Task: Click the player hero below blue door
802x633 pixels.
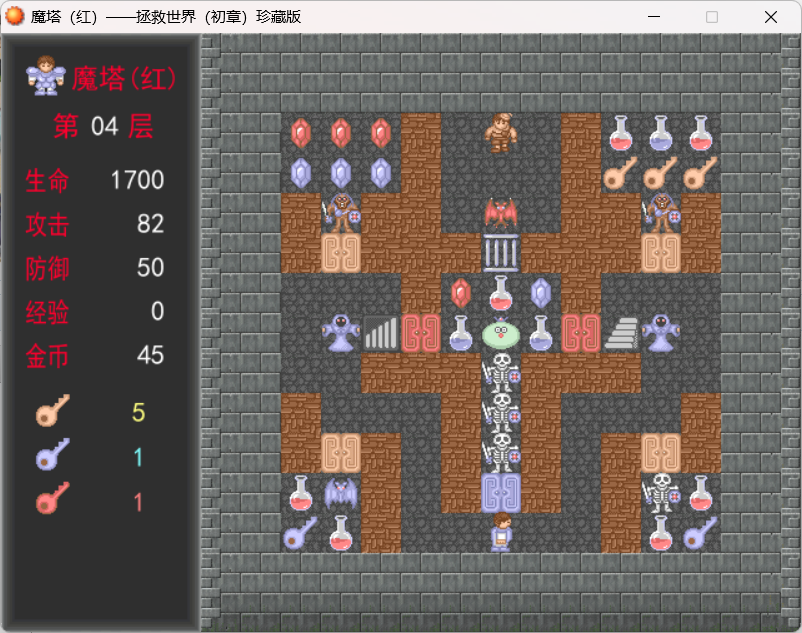Action: (501, 532)
